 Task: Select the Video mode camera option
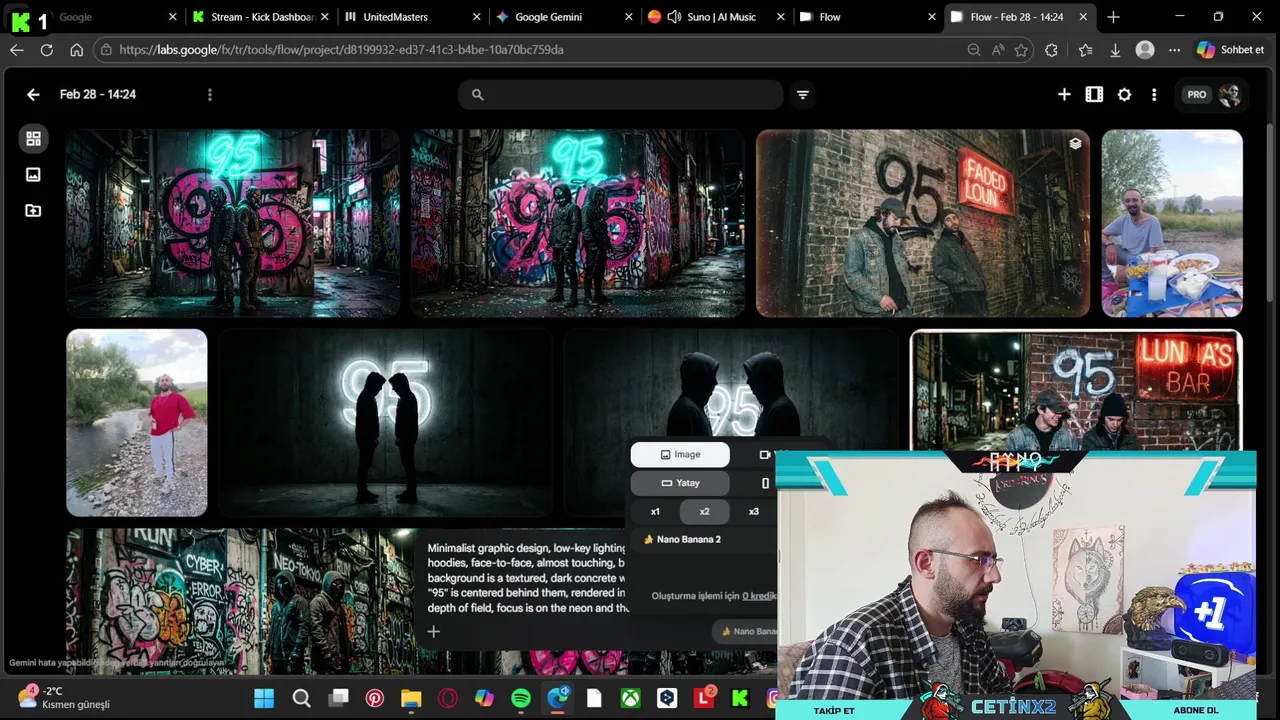(x=766, y=454)
